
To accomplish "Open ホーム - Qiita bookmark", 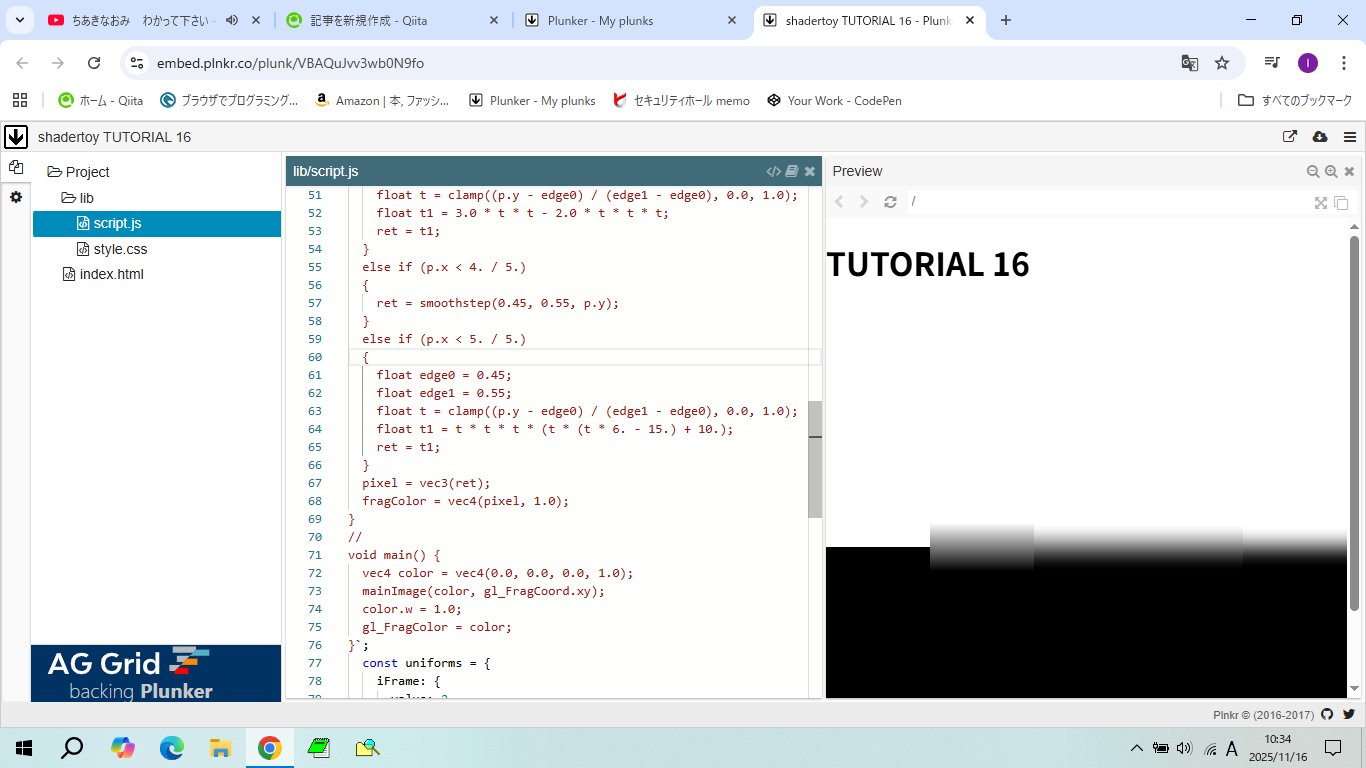I will coord(101,100).
